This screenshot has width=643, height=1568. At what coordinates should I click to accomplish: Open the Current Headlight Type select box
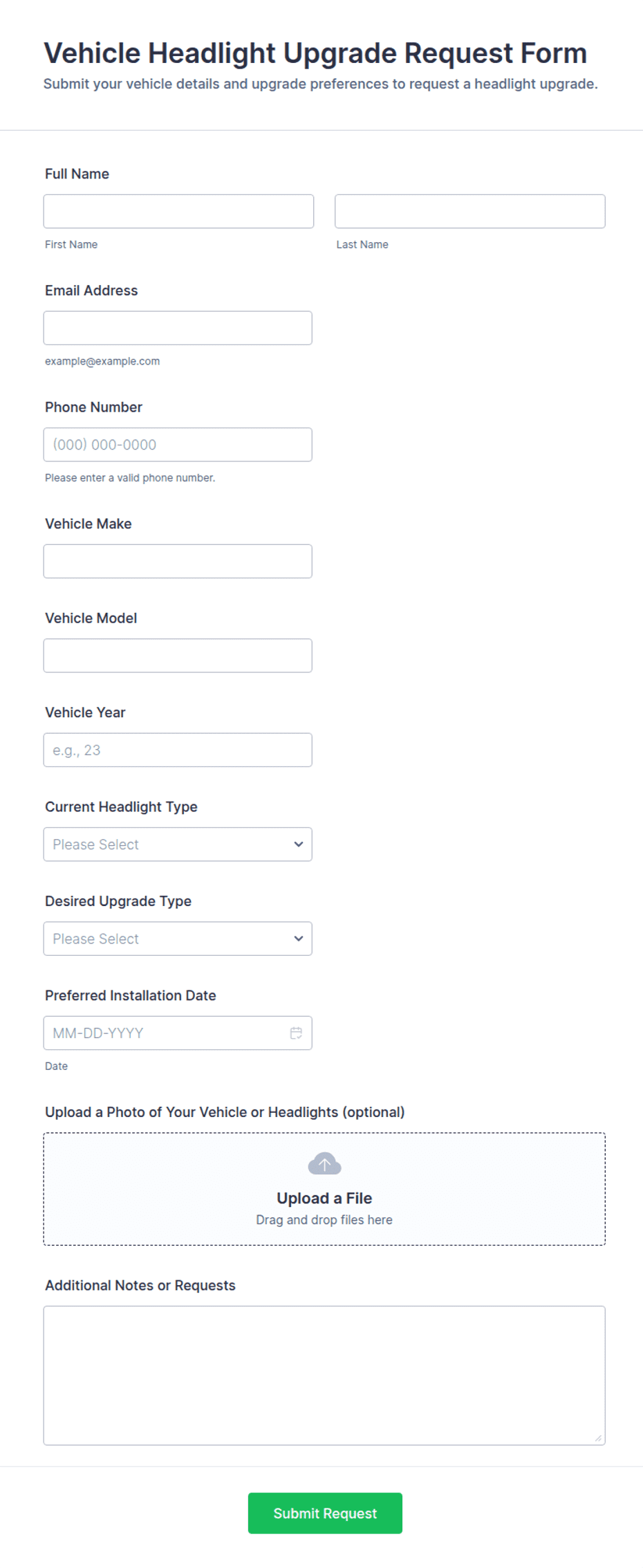(178, 844)
